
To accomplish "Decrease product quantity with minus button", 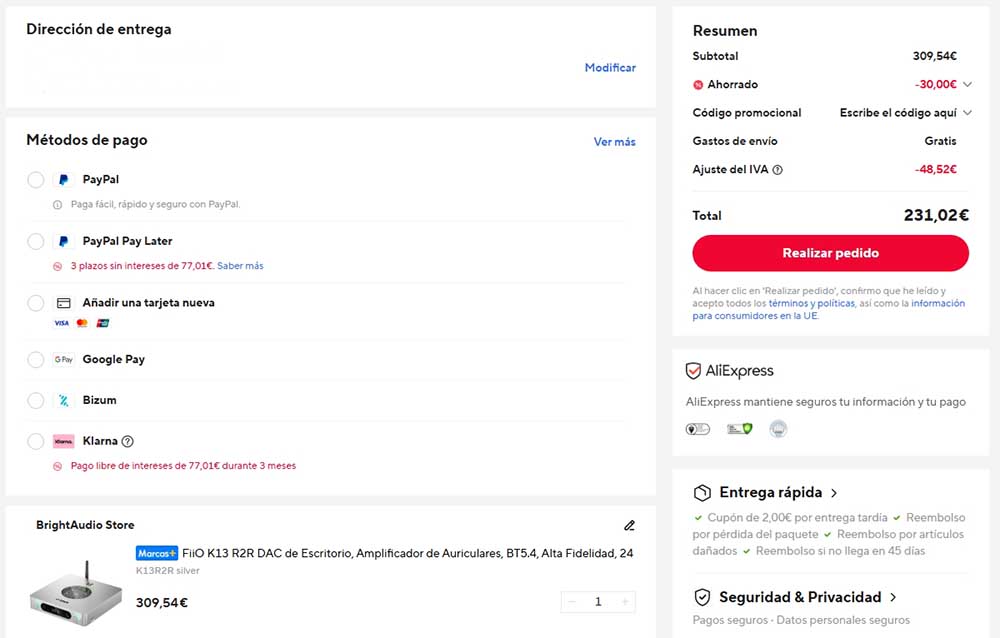I will [571, 602].
